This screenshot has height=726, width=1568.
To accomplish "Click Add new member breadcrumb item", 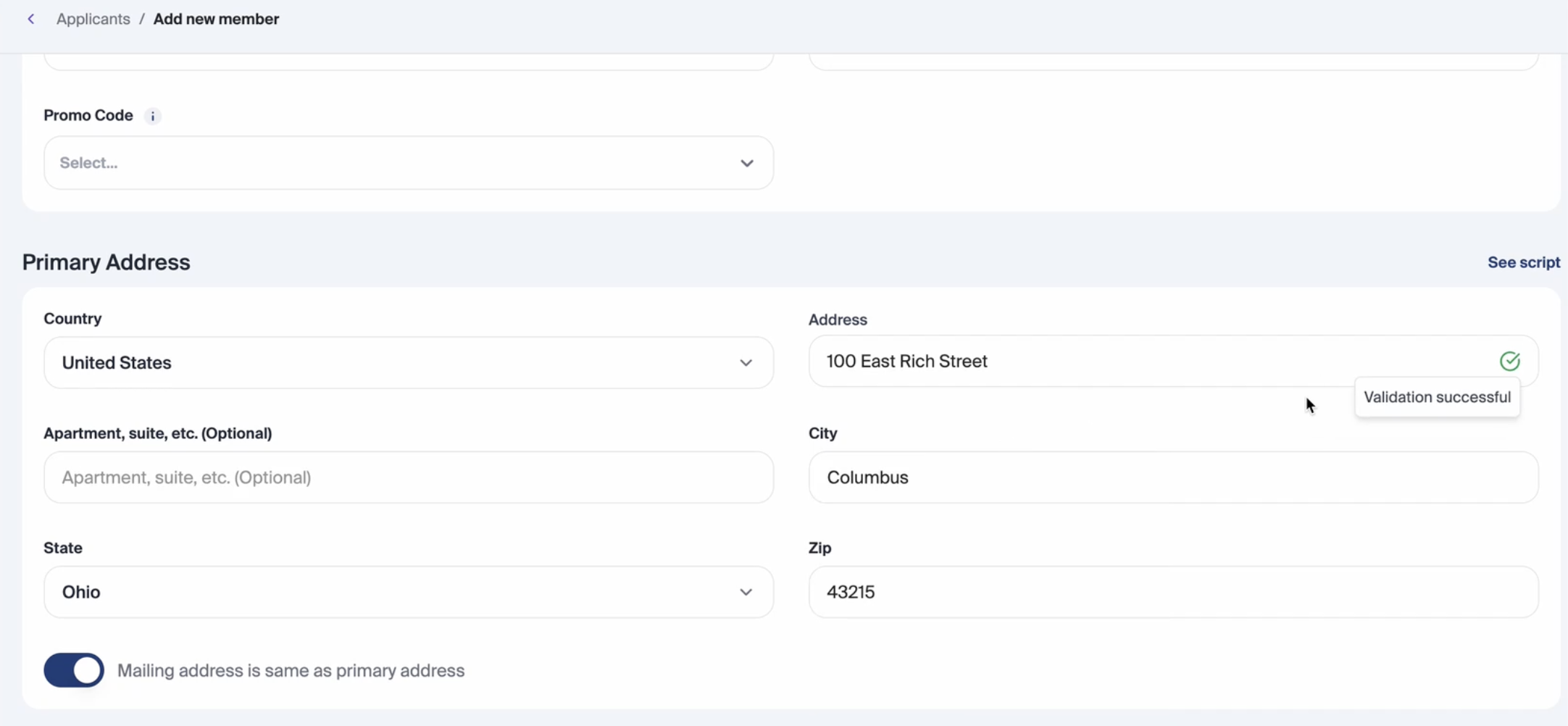I will 216,19.
